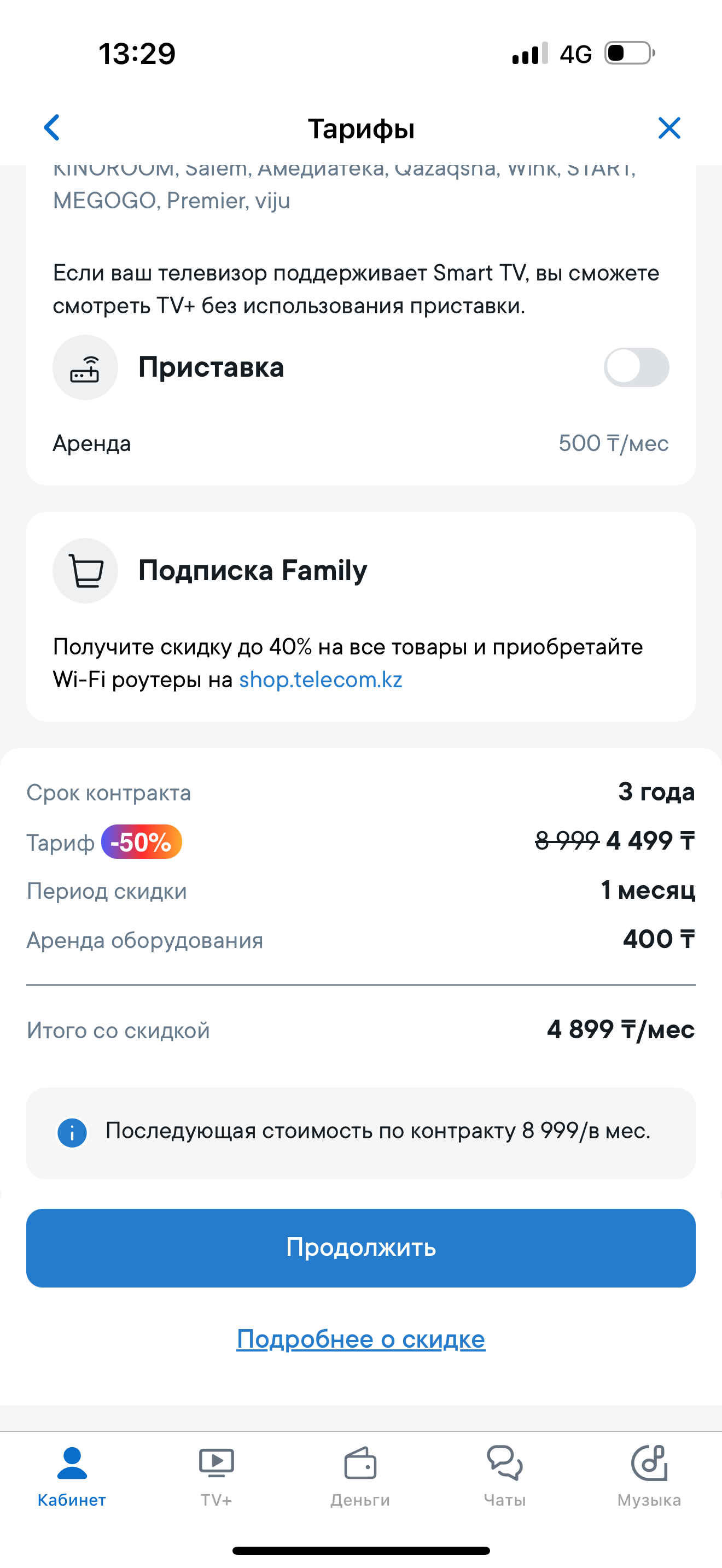The width and height of the screenshot is (722, 1568).
Task: Go to the Деньги wallet tab
Action: (x=360, y=1476)
